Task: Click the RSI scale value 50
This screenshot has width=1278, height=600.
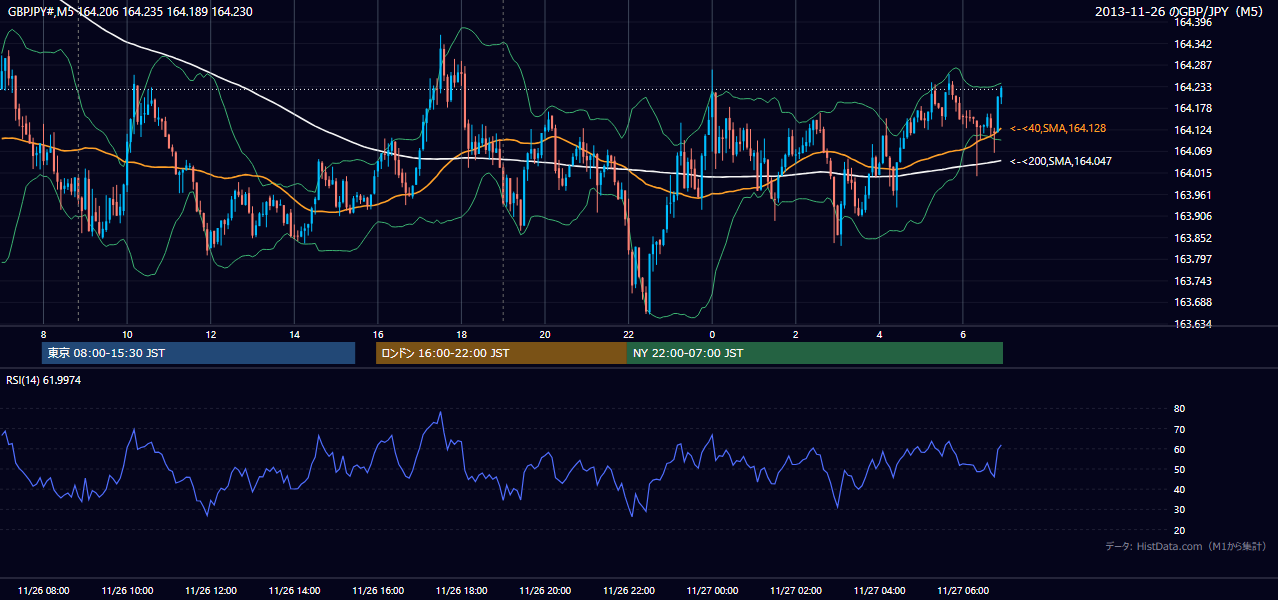Action: [1179, 469]
